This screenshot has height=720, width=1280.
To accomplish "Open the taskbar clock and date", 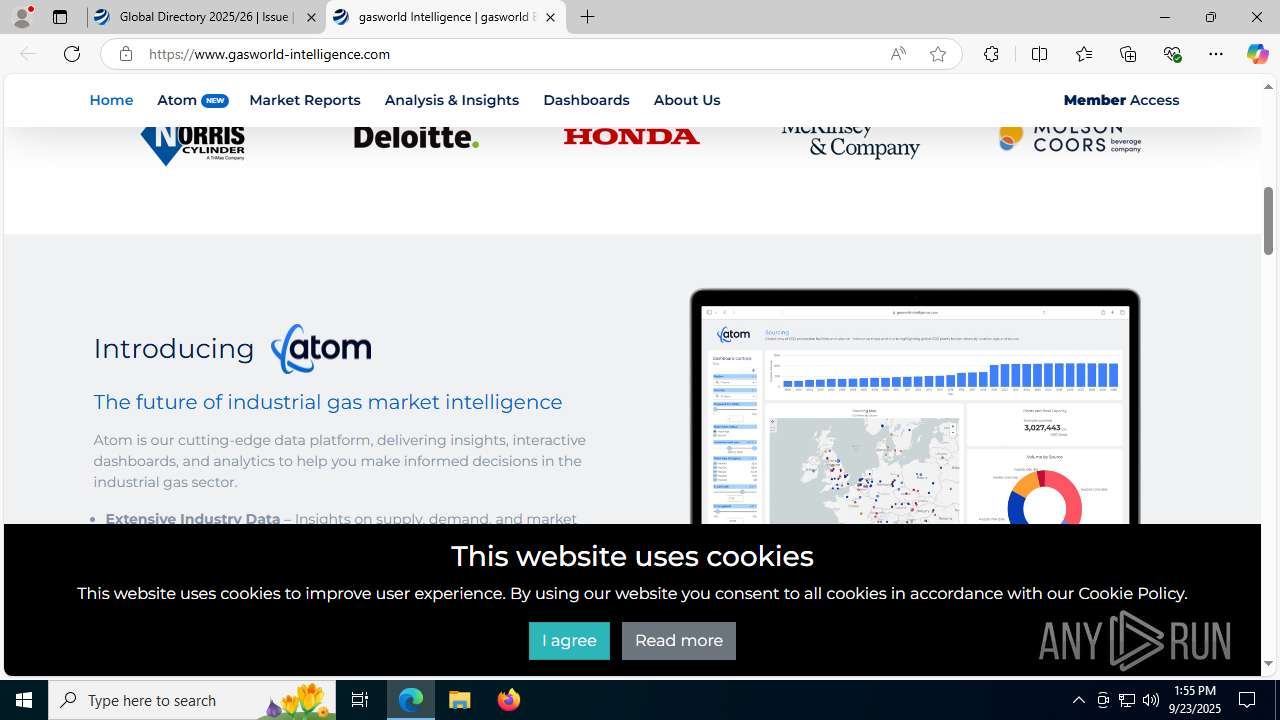I will pyautogui.click(x=1193, y=700).
